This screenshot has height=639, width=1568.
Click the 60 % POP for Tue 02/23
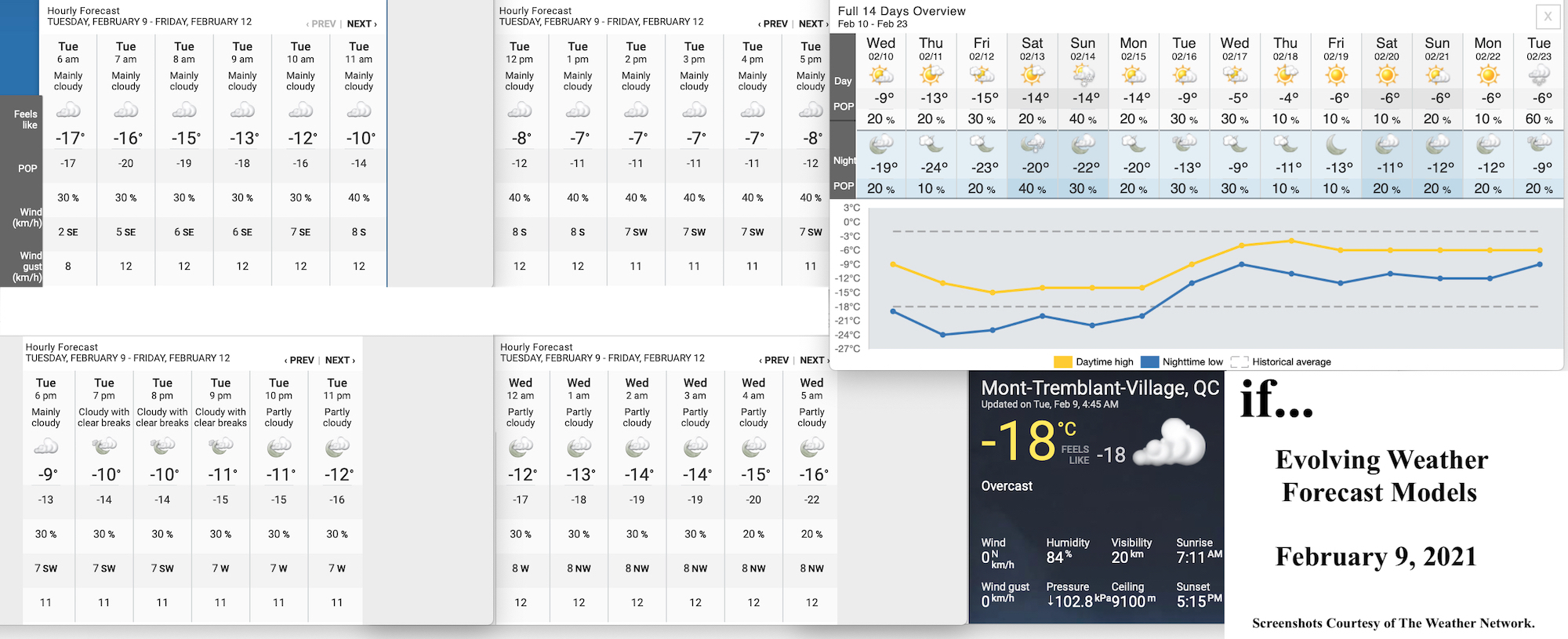click(x=1539, y=119)
